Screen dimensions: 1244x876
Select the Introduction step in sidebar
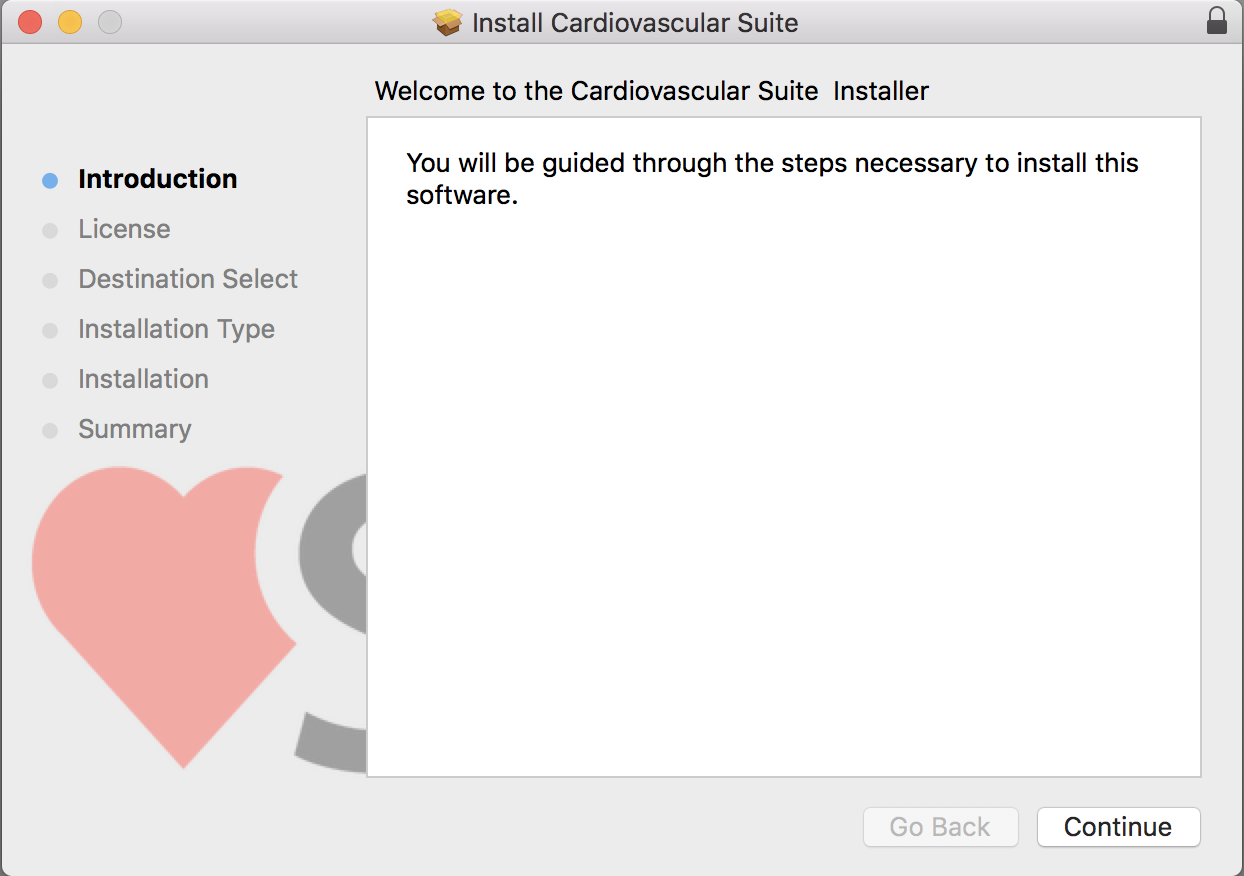[x=157, y=179]
